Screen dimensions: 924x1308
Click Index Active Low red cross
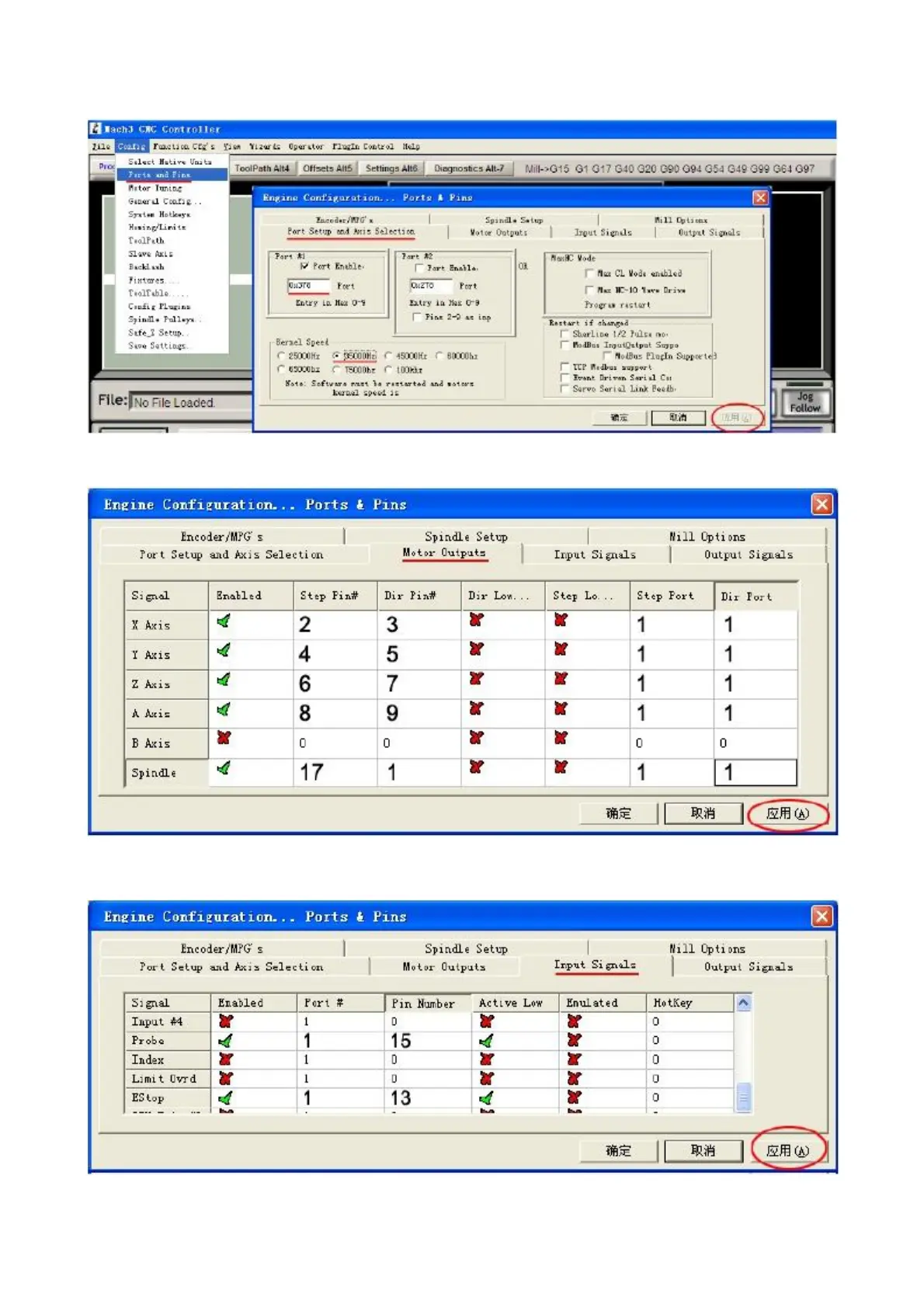pyautogui.click(x=486, y=1059)
